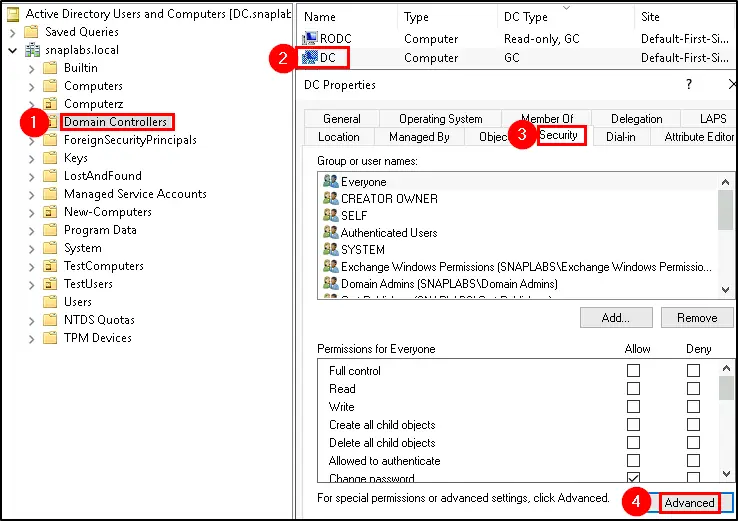Viewport: 738px width, 521px height.
Task: Click the System folder icon
Action: click(50, 248)
